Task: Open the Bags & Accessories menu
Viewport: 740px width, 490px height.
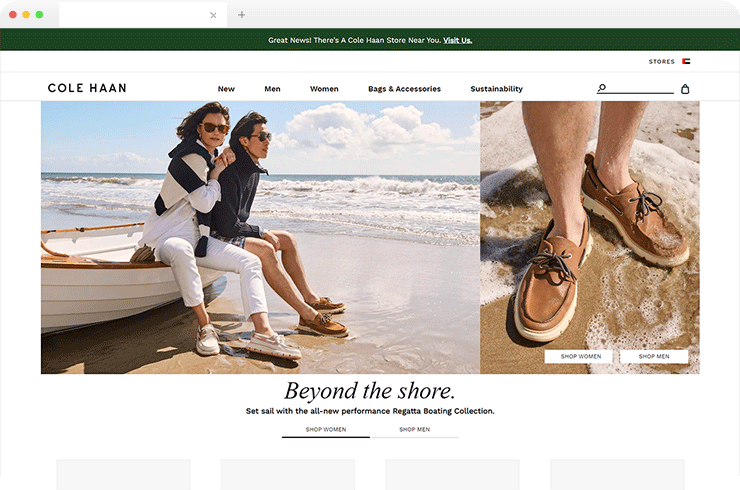Action: [404, 89]
